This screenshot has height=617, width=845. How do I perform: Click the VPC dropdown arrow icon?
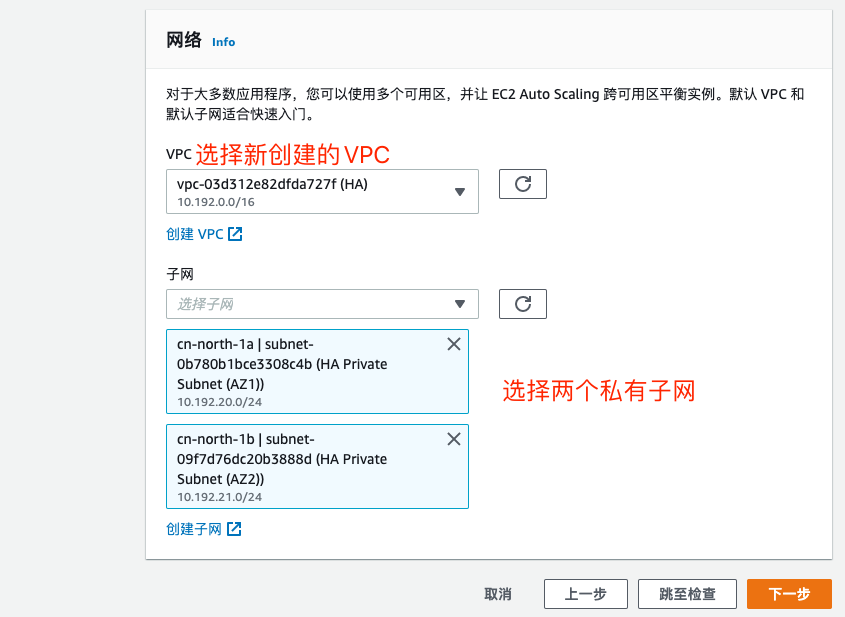point(459,191)
